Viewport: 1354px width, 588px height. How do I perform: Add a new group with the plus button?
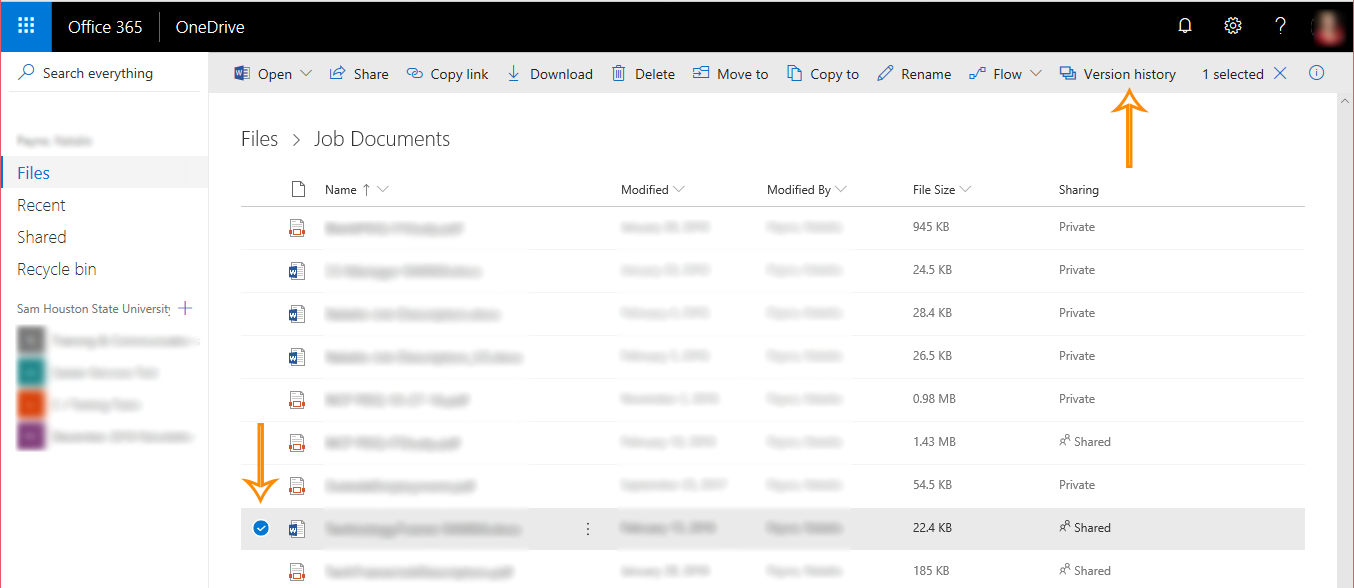pyautogui.click(x=185, y=308)
